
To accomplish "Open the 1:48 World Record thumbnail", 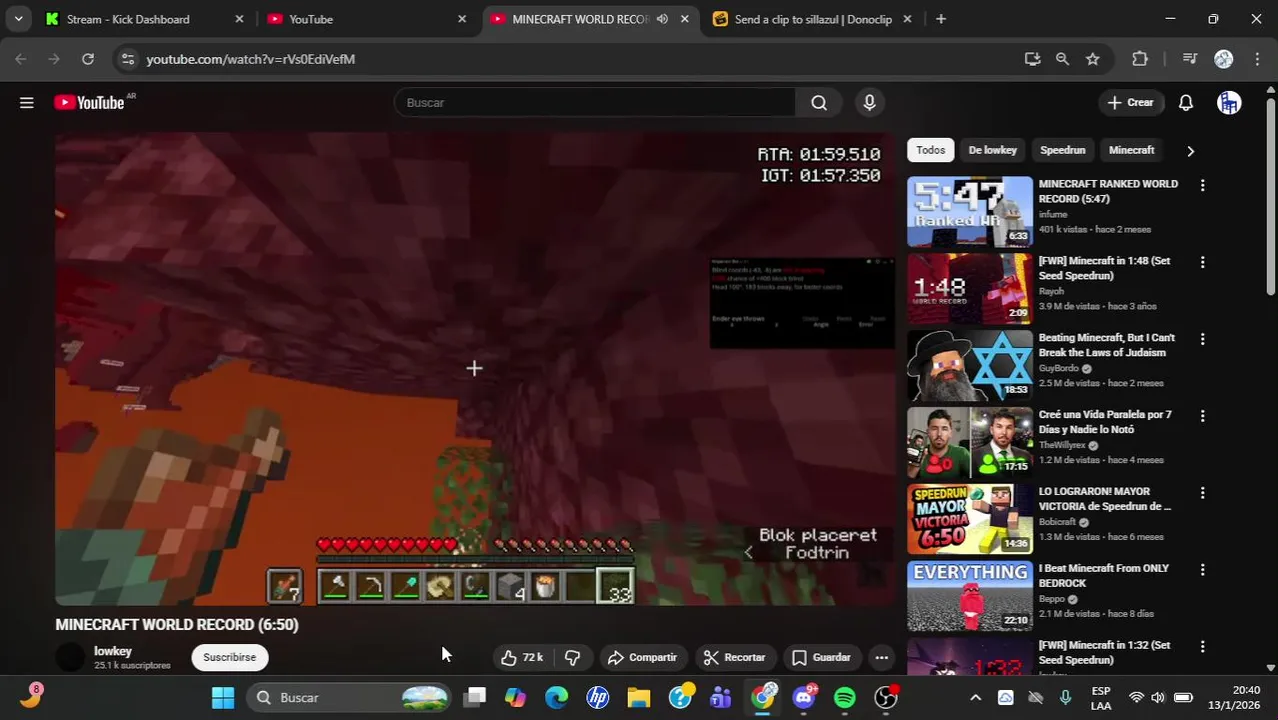I will pyautogui.click(x=970, y=288).
